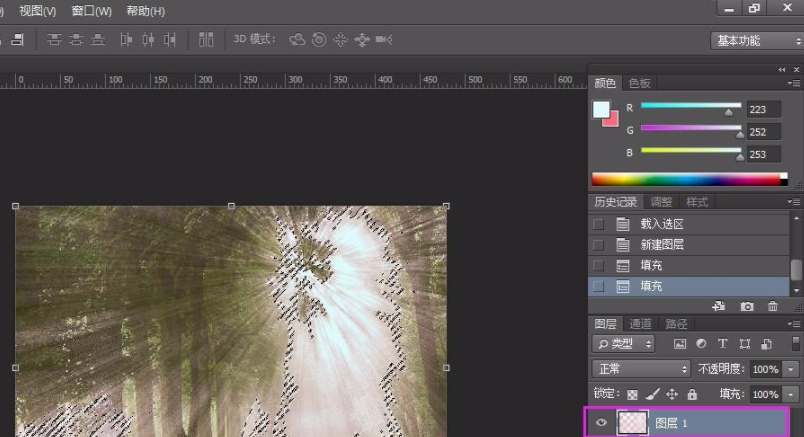Screen dimensions: 804x437
Task: Toggle history source box beside 新建图层
Action: click(x=599, y=245)
